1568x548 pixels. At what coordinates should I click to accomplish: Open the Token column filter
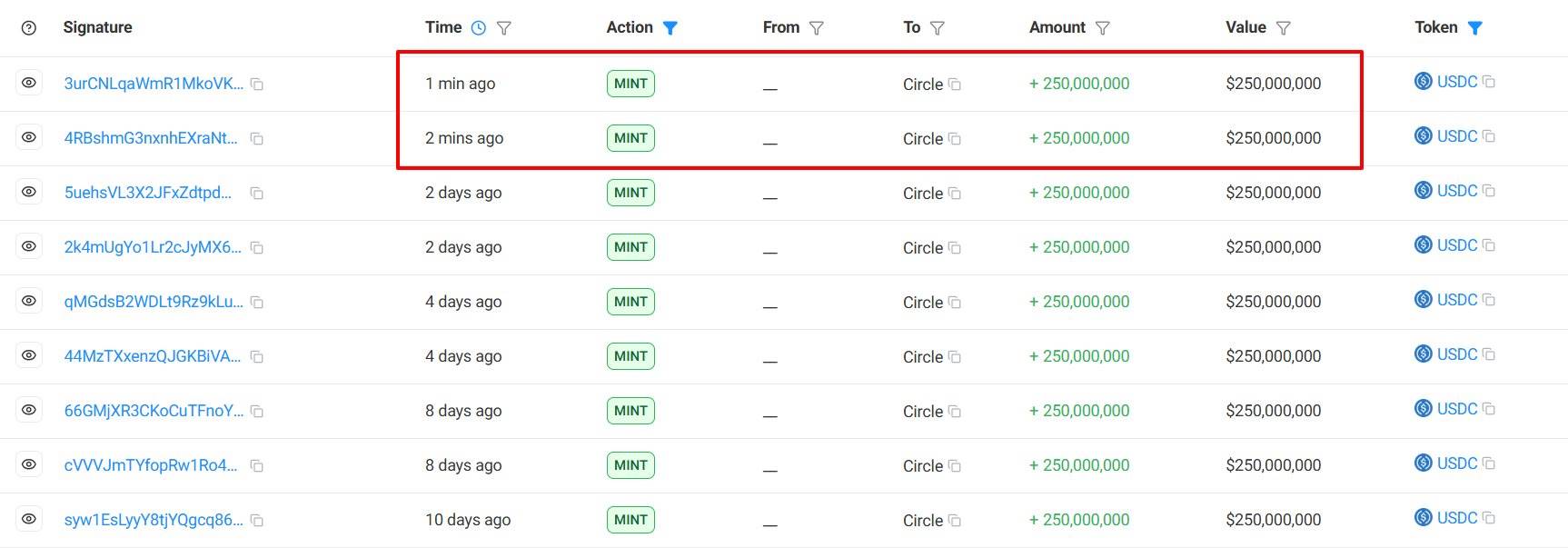1475,28
